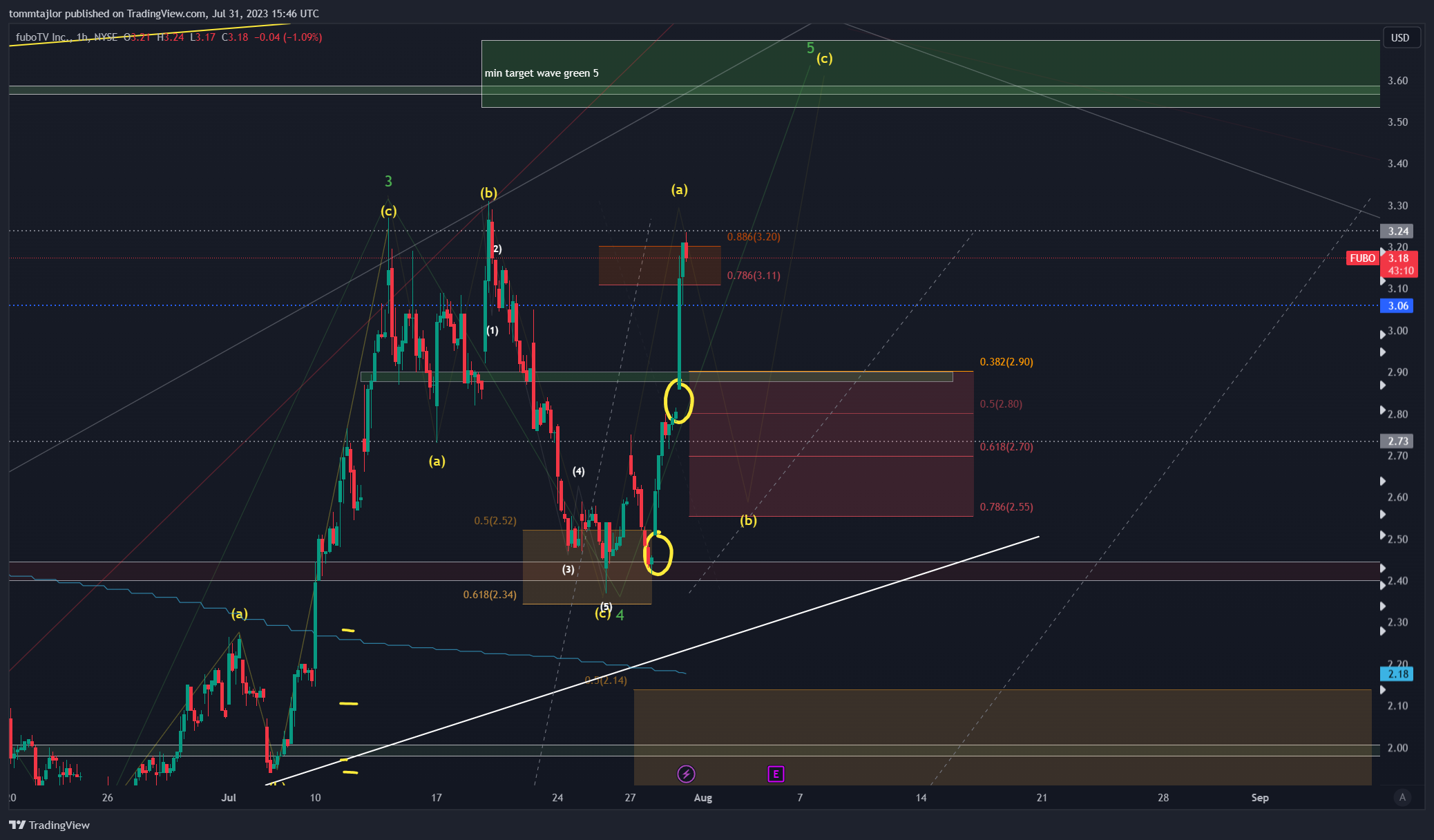Screen dimensions: 1434x840
Task: Click the 3.60 price scale value
Action: (x=1397, y=80)
